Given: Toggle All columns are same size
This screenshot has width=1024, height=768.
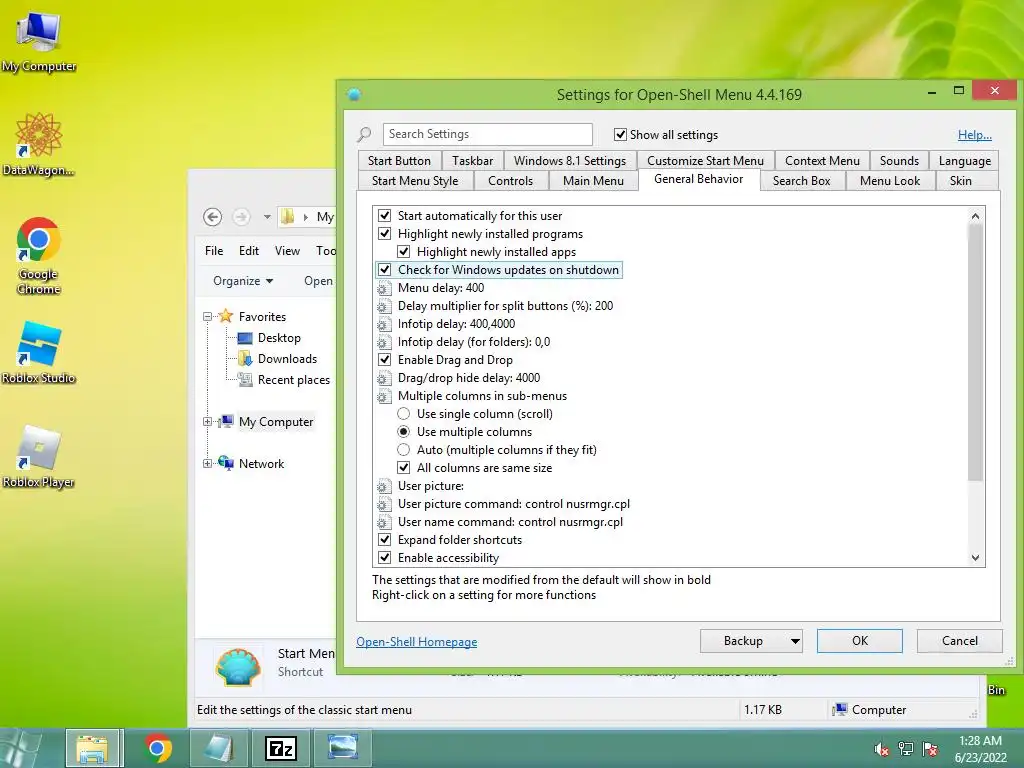Looking at the screenshot, I should pyautogui.click(x=404, y=468).
